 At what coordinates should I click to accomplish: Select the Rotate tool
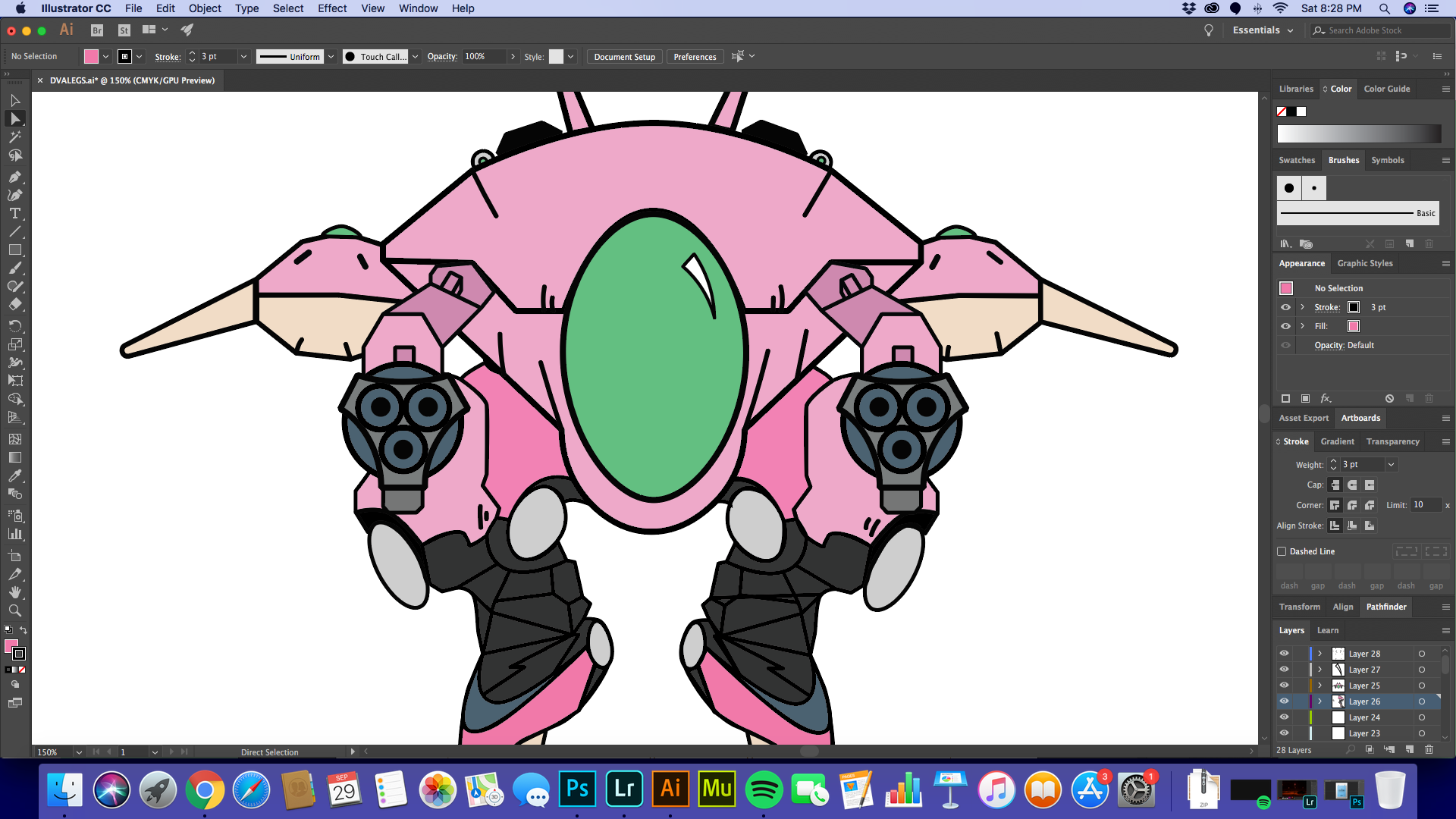(x=14, y=325)
